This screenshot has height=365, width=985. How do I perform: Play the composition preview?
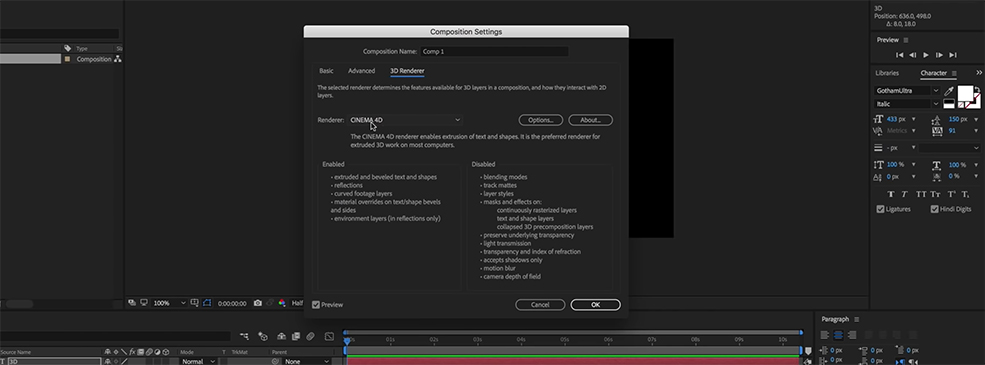(926, 55)
